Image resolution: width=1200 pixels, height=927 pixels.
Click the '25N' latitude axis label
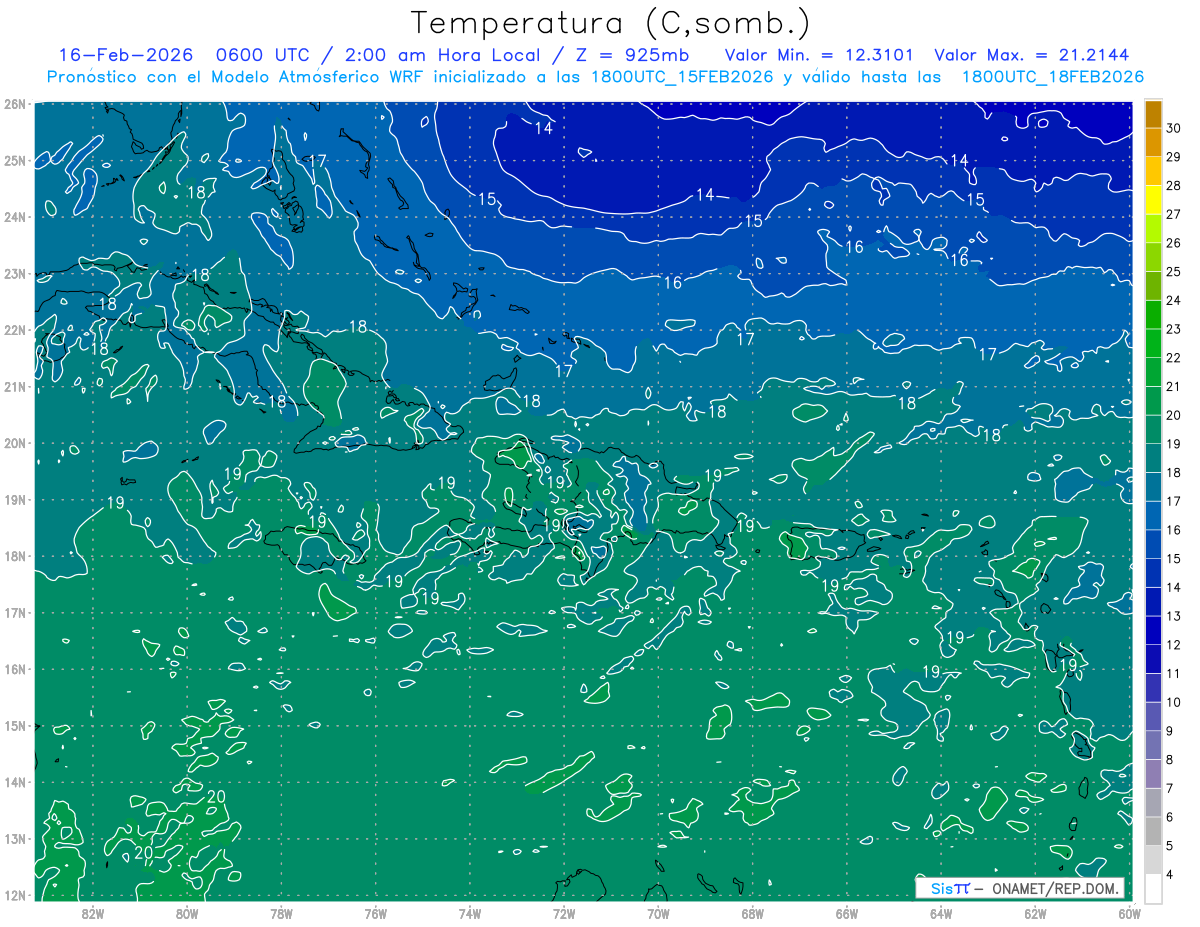[14, 160]
